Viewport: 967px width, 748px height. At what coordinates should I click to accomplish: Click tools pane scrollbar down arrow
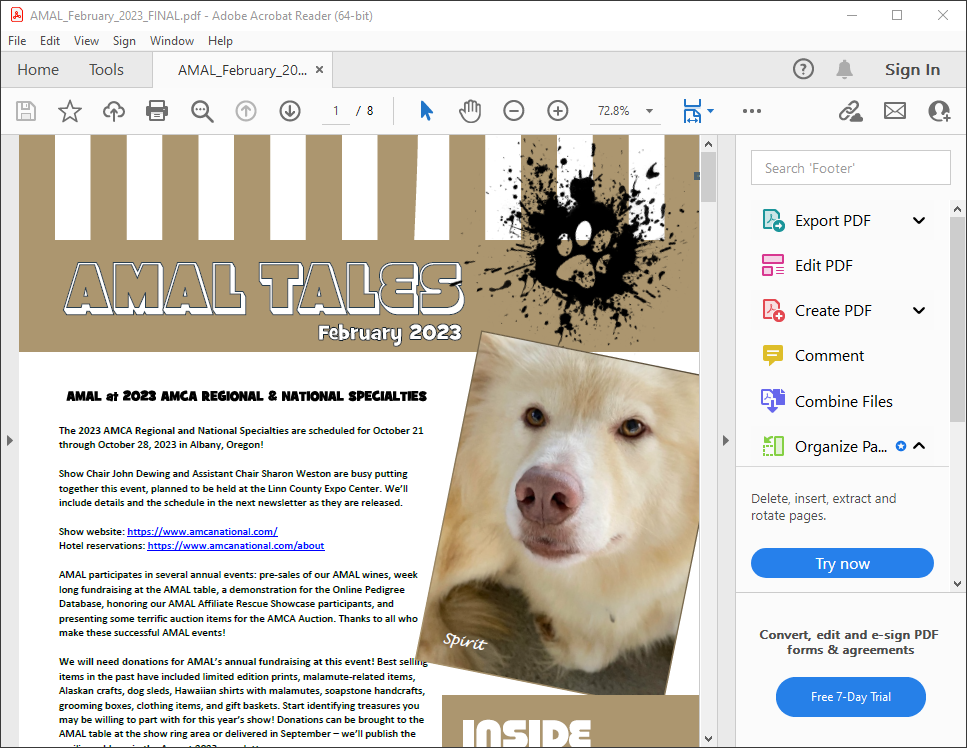[957, 583]
